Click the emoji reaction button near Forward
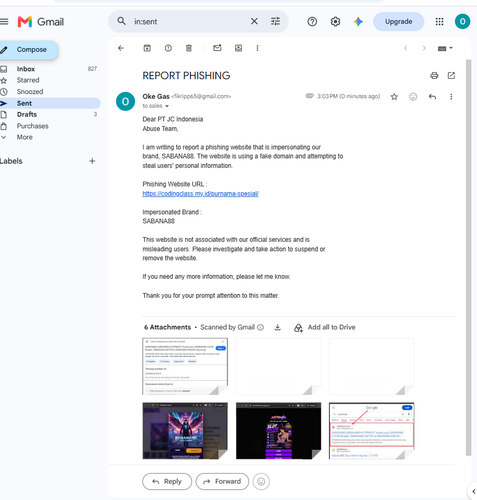The height and width of the screenshot is (500, 477). click(261, 482)
